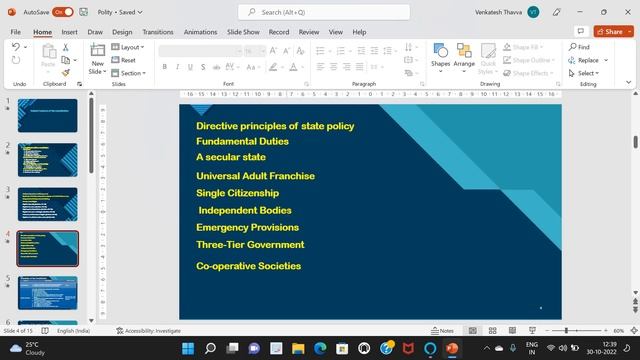Open taskbar Search
Screen dimensions: 640x360
210,349
